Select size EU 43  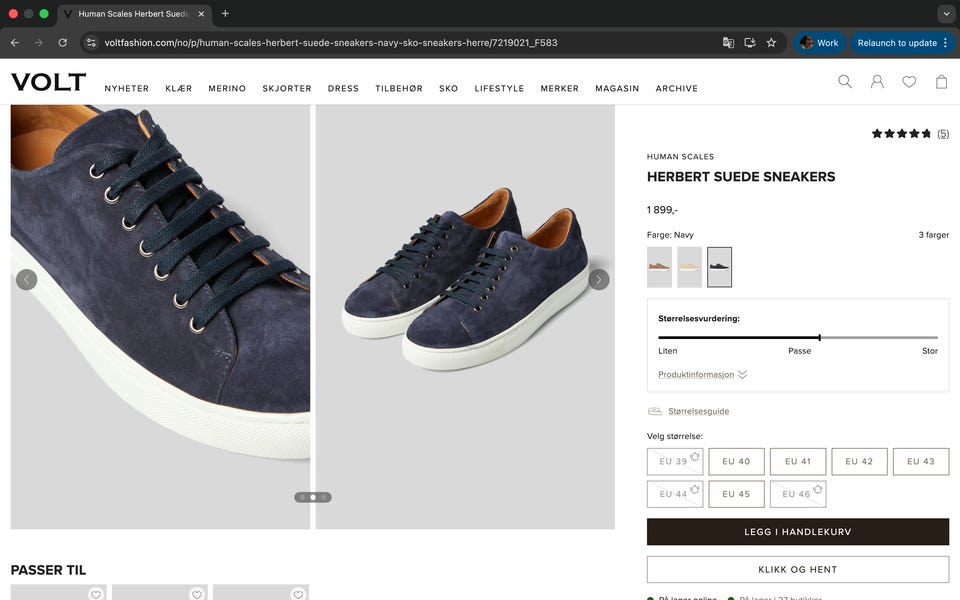[x=921, y=462]
